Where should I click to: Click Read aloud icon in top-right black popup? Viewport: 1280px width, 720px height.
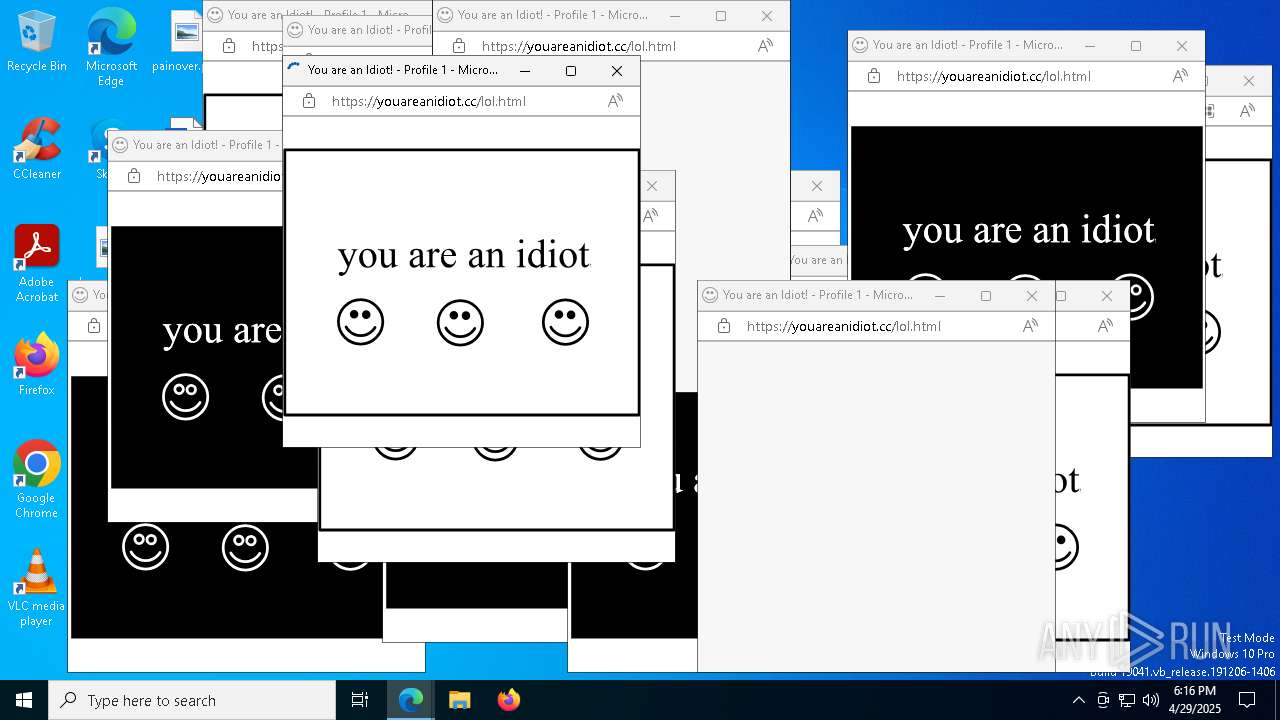tap(1180, 76)
